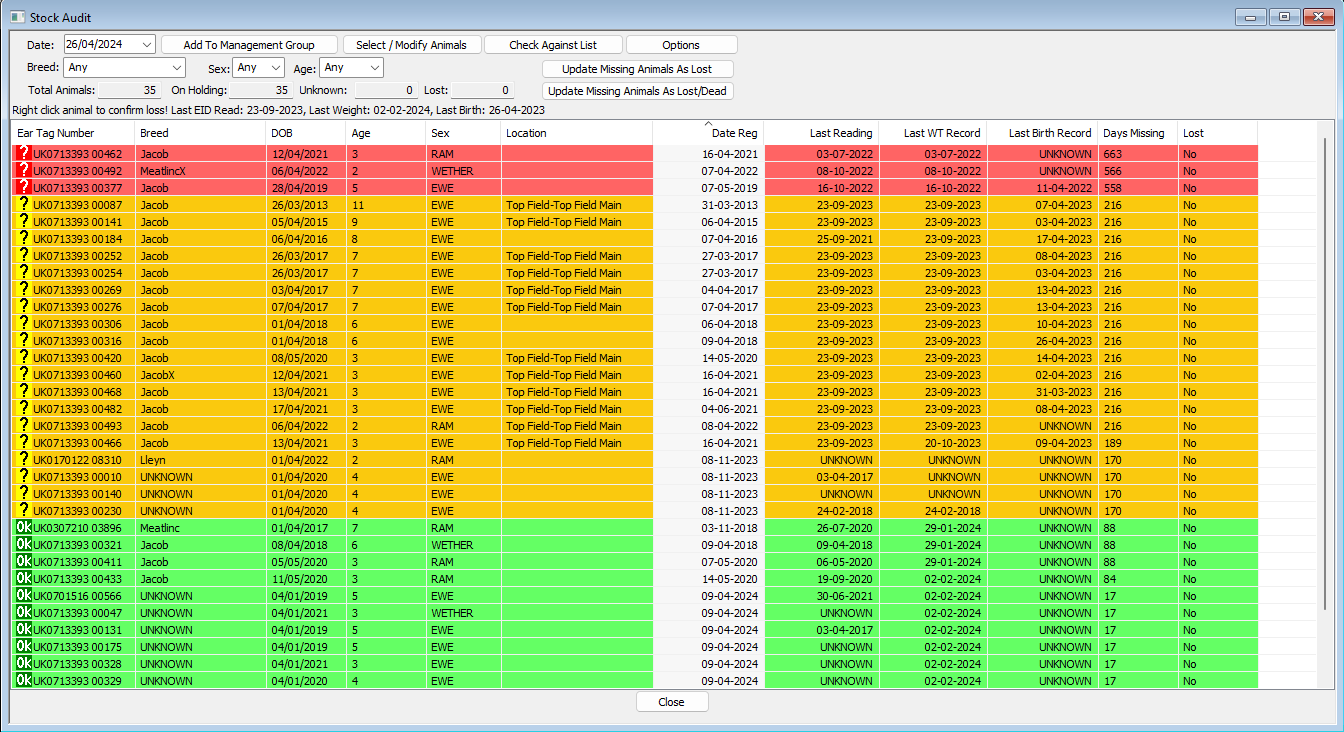Sort by the DOB column header
The height and width of the screenshot is (732, 1344).
point(306,133)
